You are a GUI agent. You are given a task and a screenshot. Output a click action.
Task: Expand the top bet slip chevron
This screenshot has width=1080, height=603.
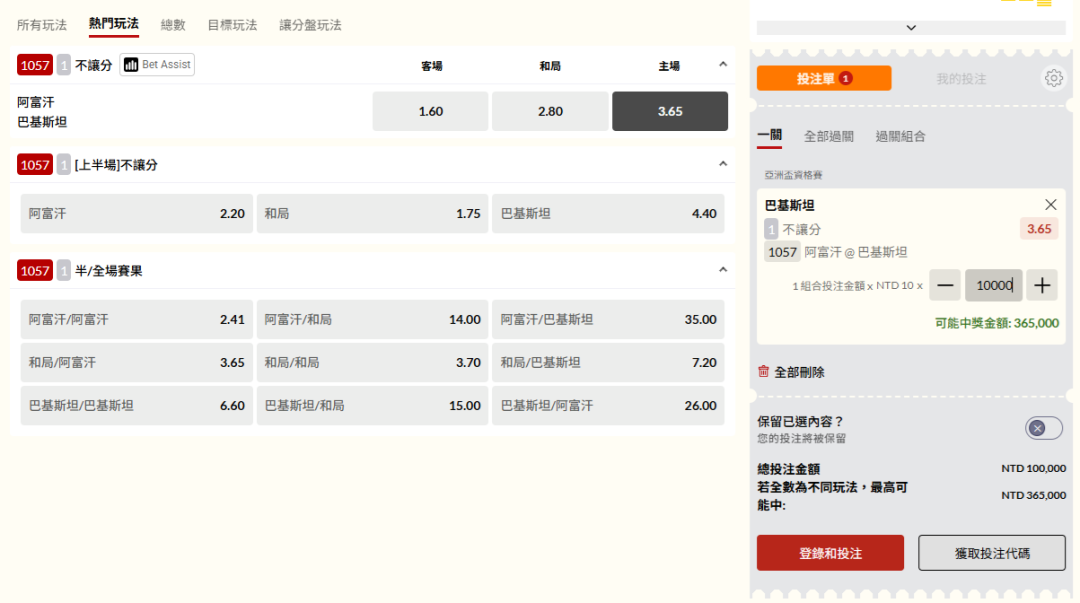point(910,28)
